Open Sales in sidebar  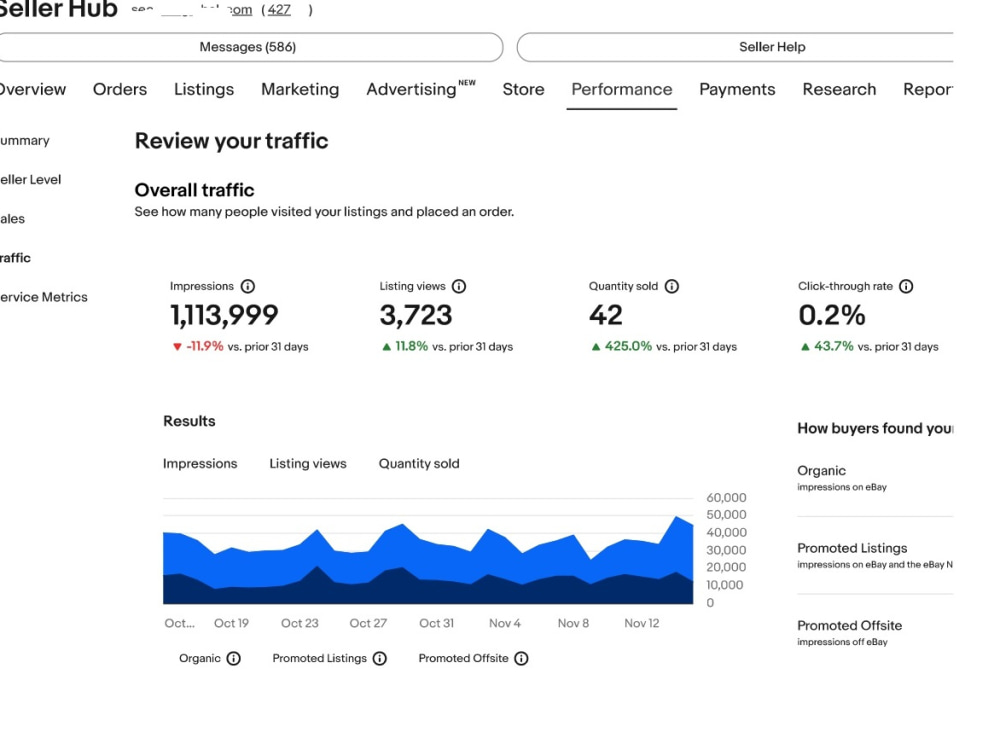click(x=12, y=219)
